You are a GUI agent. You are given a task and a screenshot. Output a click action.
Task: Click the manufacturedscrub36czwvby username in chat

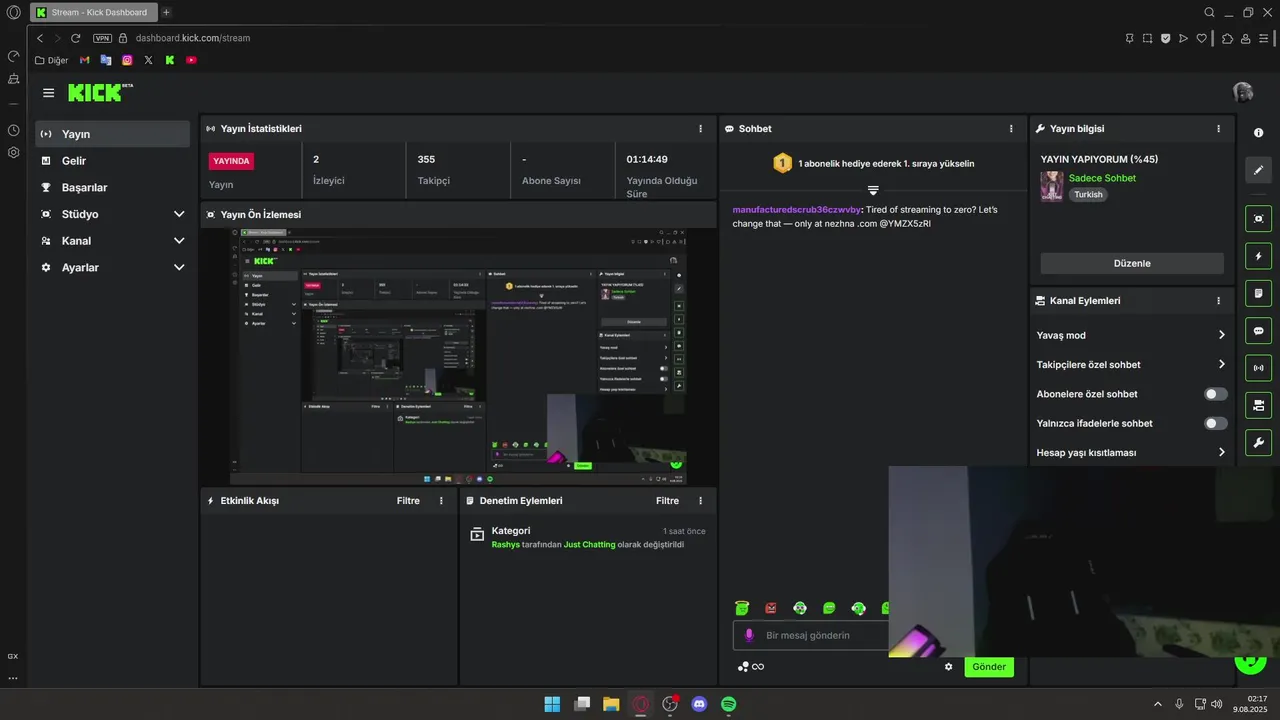coord(796,210)
